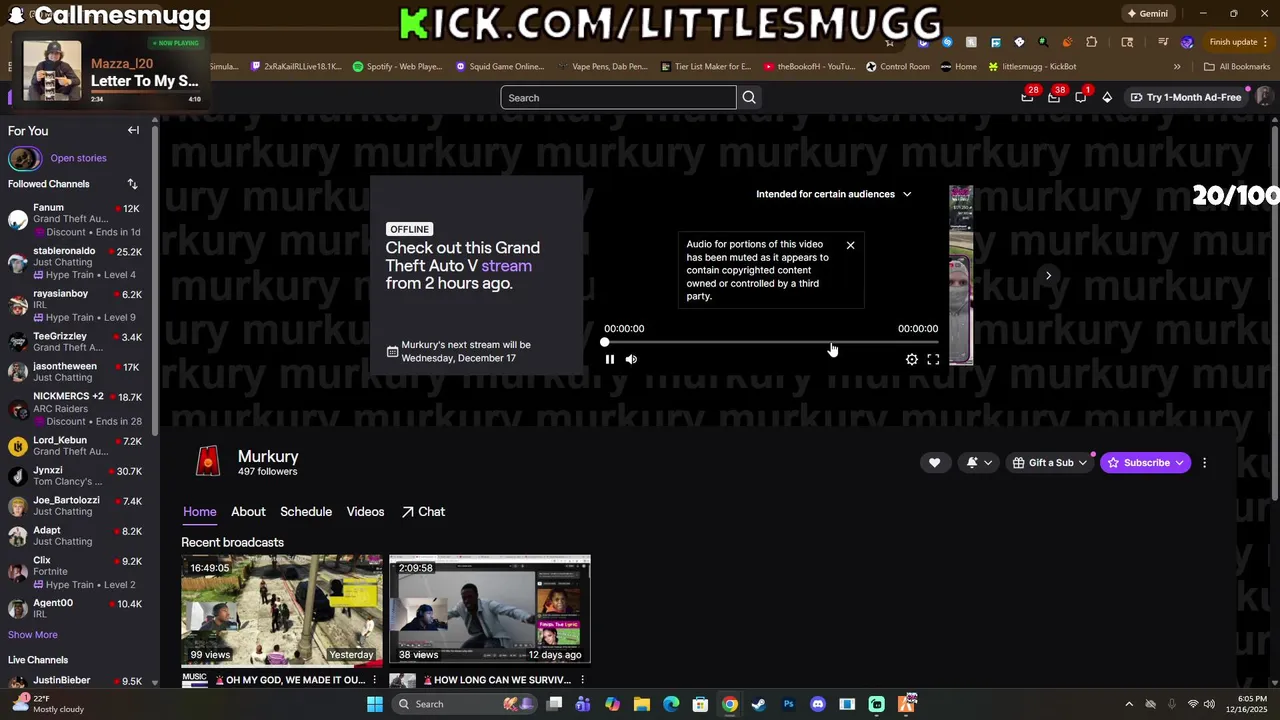Click the search magnifier button
Image resolution: width=1280 pixels, height=720 pixels.
pyautogui.click(x=749, y=98)
